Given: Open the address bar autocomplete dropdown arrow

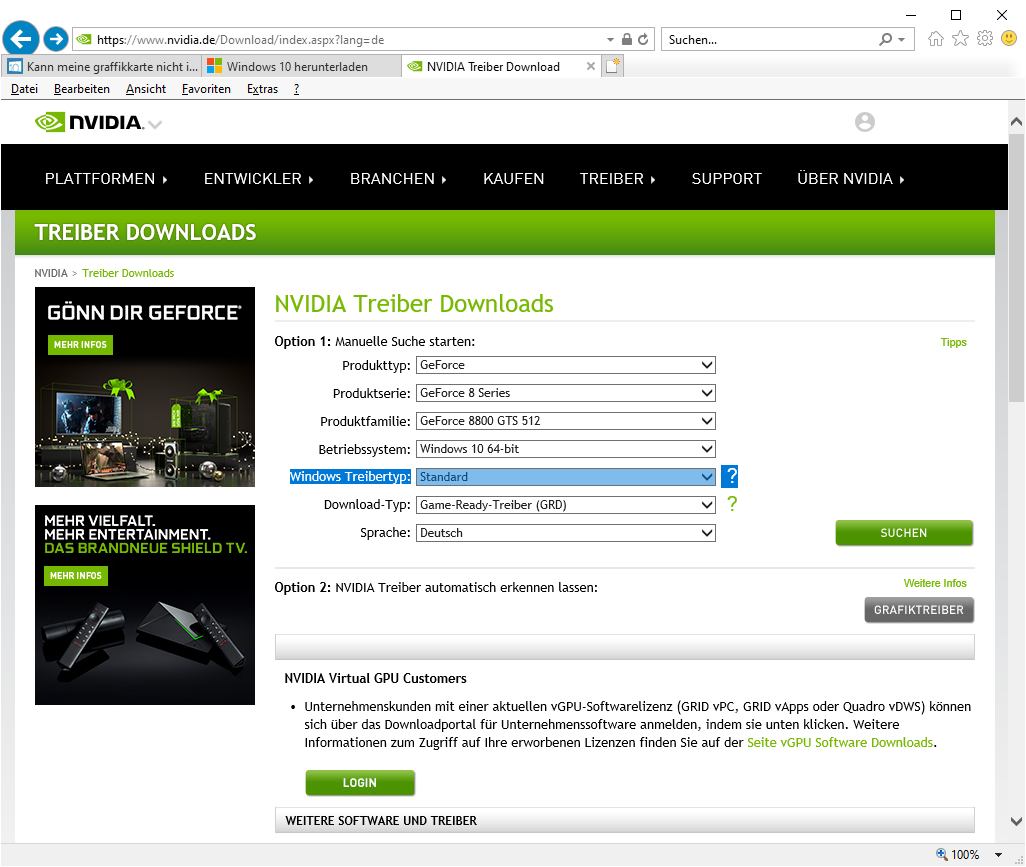Looking at the screenshot, I should tap(610, 40).
